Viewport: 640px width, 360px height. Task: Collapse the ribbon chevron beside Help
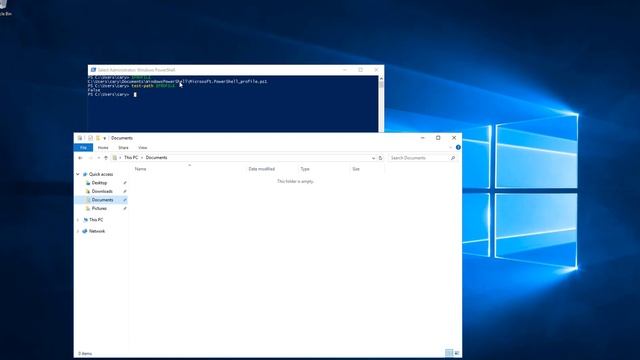click(451, 147)
